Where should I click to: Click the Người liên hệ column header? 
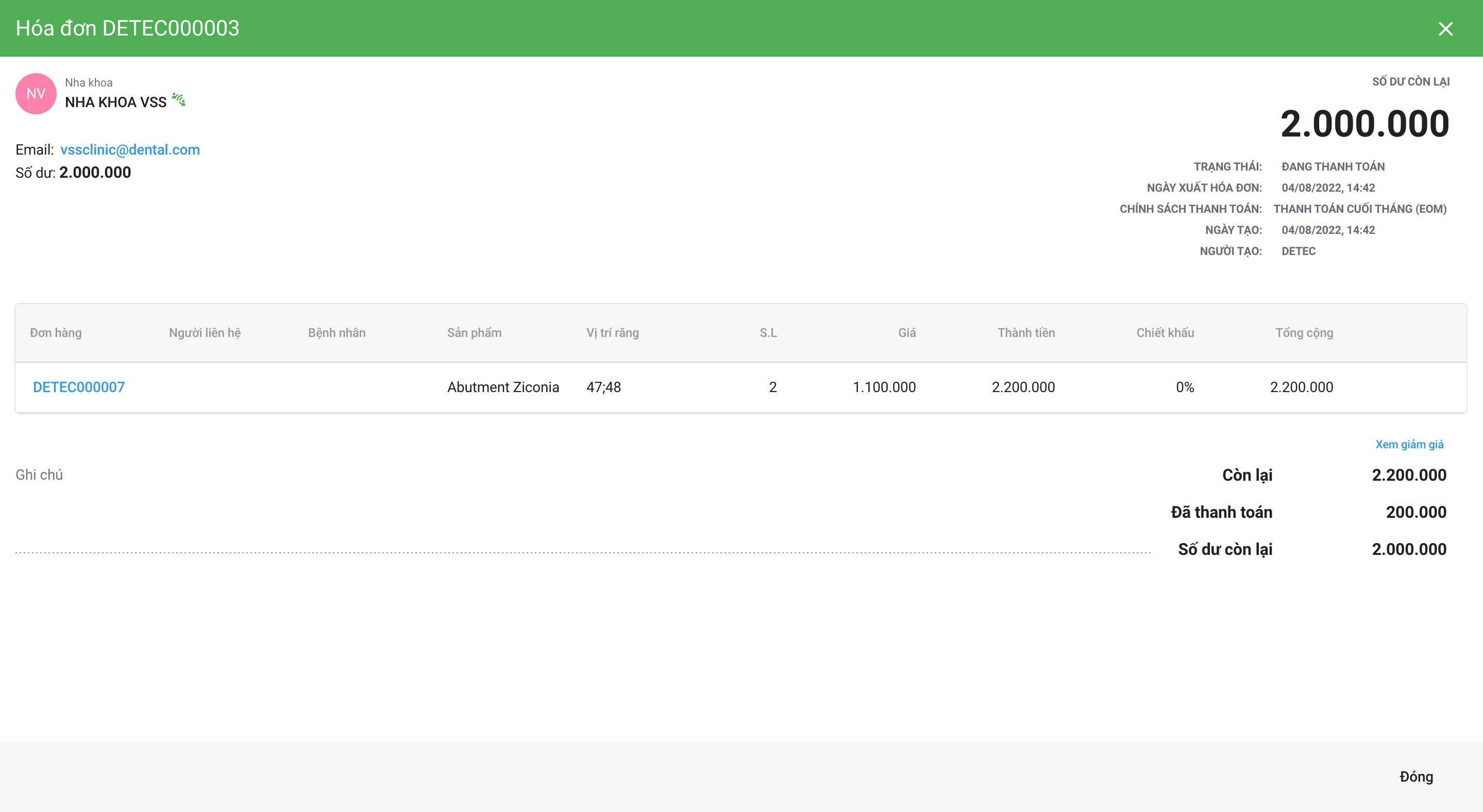point(205,333)
